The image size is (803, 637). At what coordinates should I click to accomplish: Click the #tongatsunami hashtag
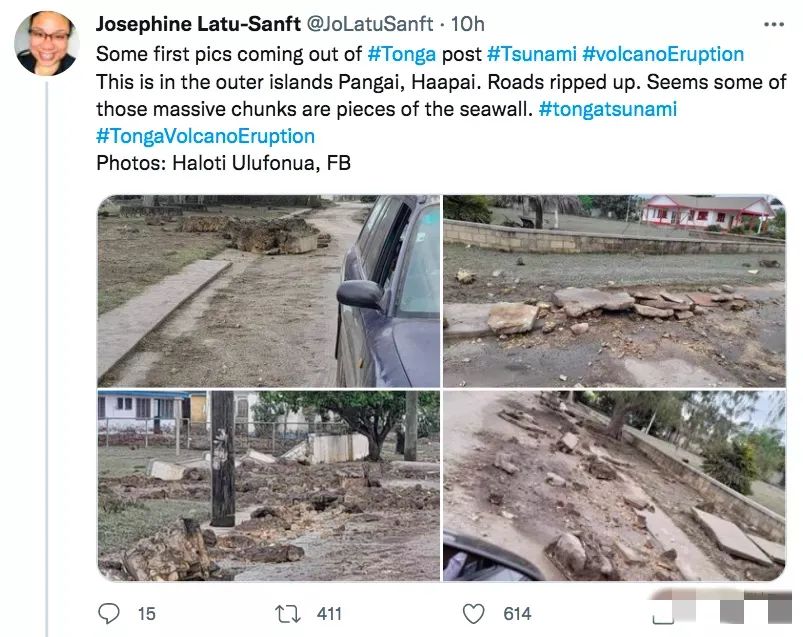point(608,109)
